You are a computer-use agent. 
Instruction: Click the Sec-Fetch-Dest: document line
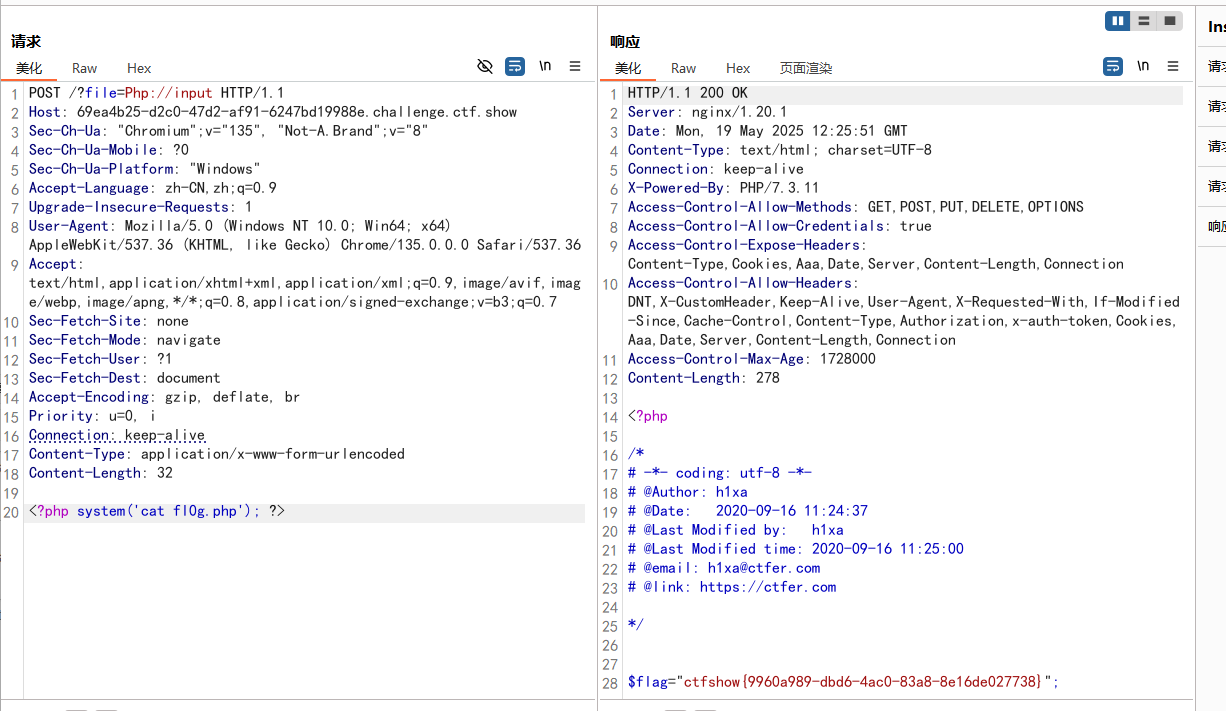click(125, 378)
